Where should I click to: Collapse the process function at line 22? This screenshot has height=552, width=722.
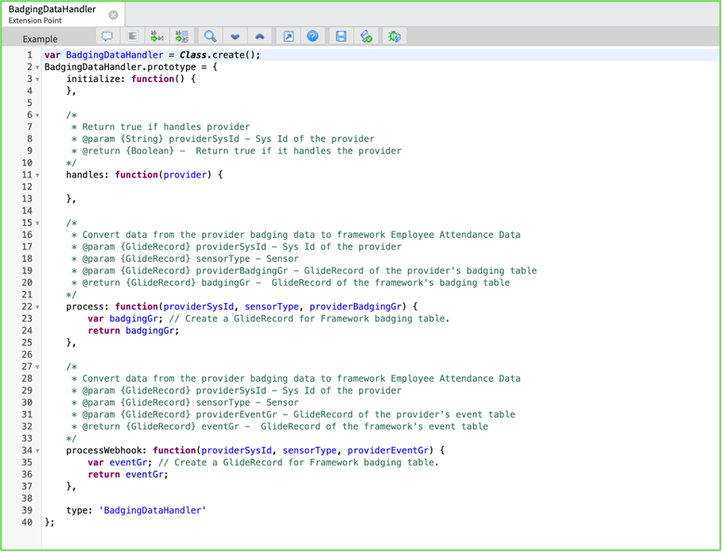coord(38,307)
